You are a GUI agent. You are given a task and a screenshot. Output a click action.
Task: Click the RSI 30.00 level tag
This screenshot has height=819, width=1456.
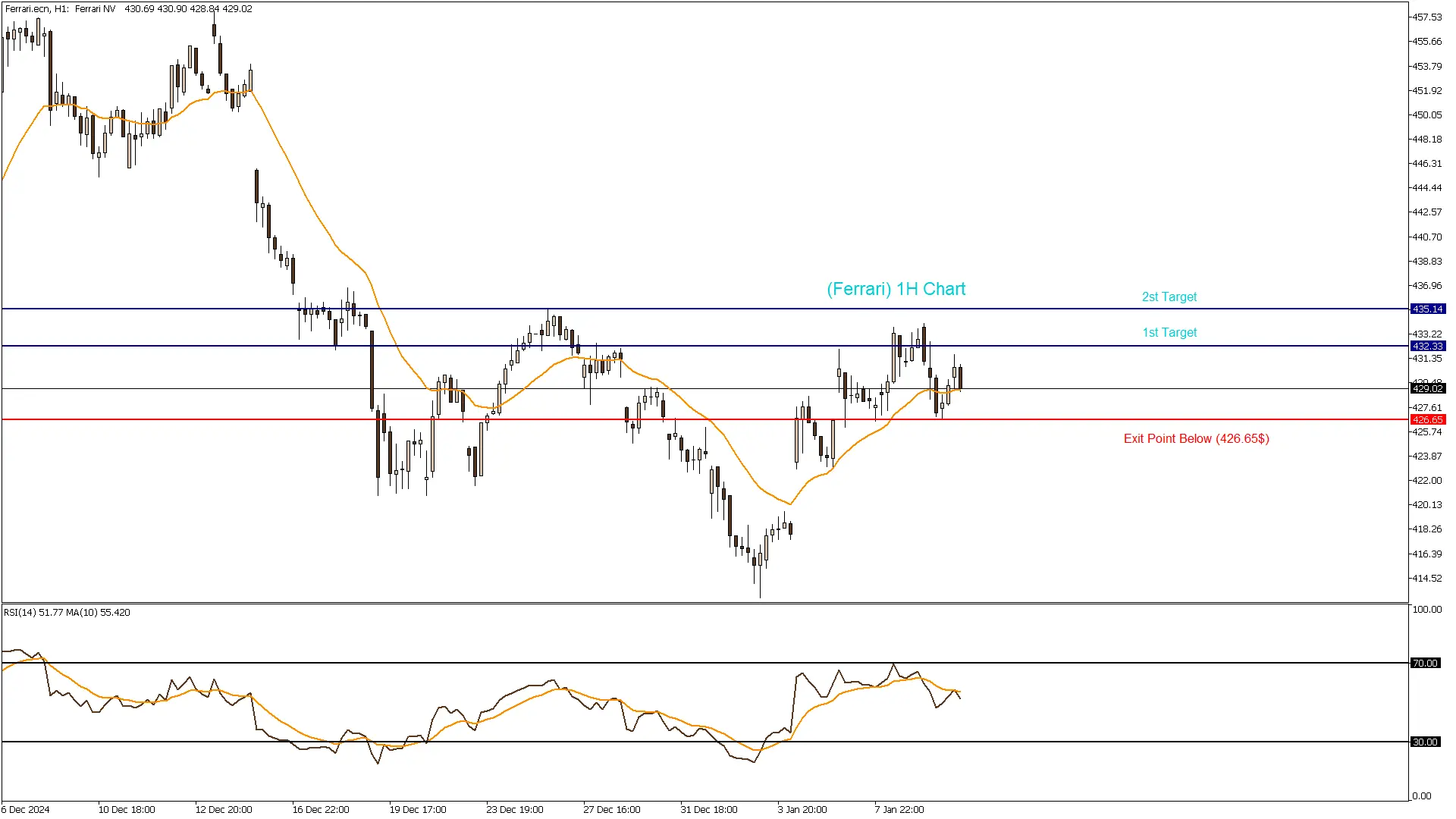[x=1425, y=742]
